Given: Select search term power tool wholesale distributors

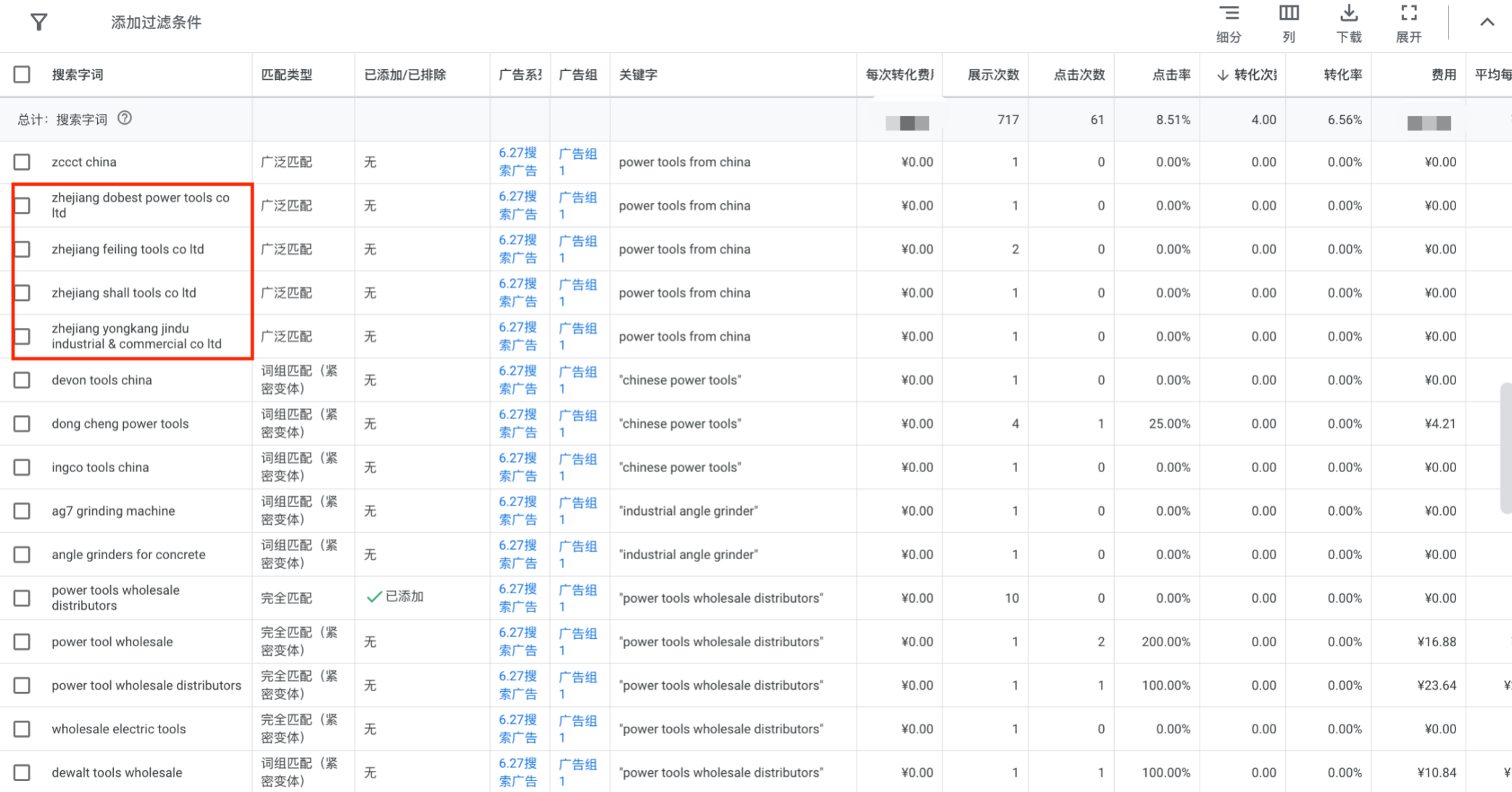Looking at the screenshot, I should coord(146,685).
